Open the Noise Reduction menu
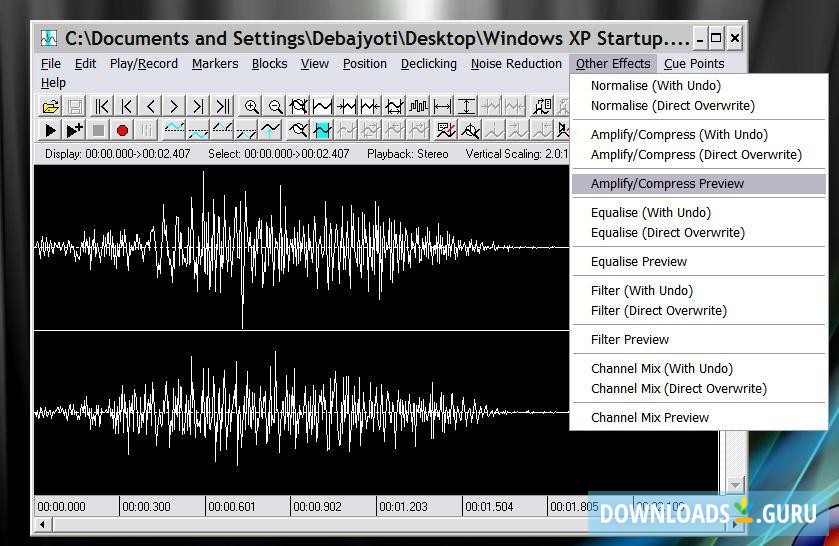Screen dimensions: 839x546 516,64
